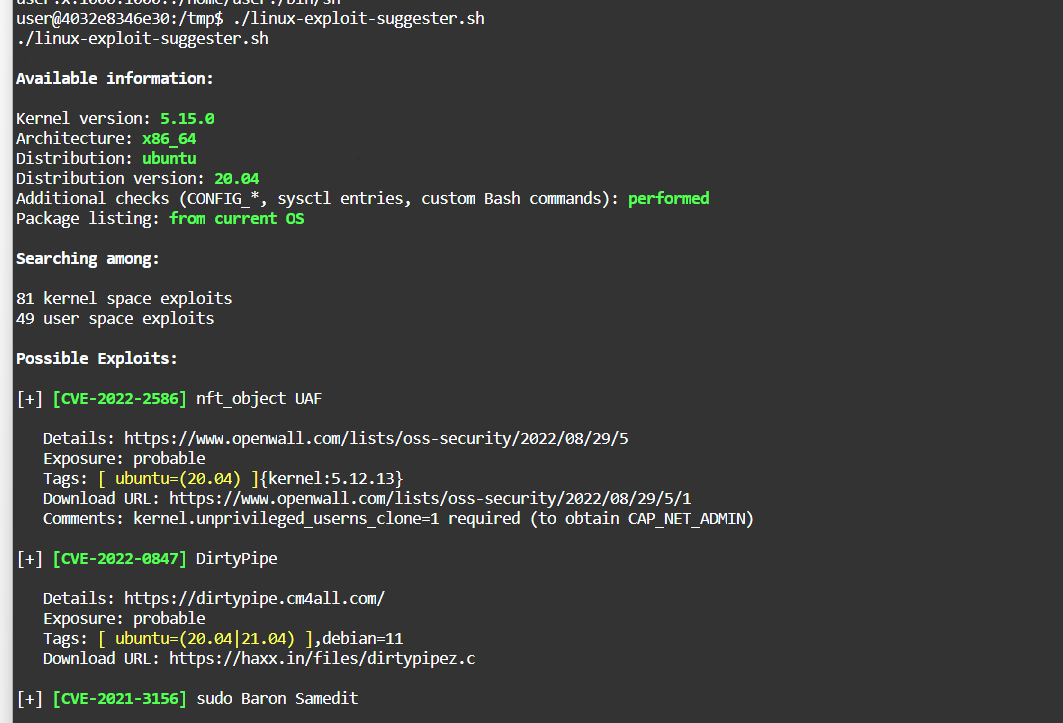Click the 'Available information:' heading
The width and height of the screenshot is (1063, 723).
(x=115, y=79)
